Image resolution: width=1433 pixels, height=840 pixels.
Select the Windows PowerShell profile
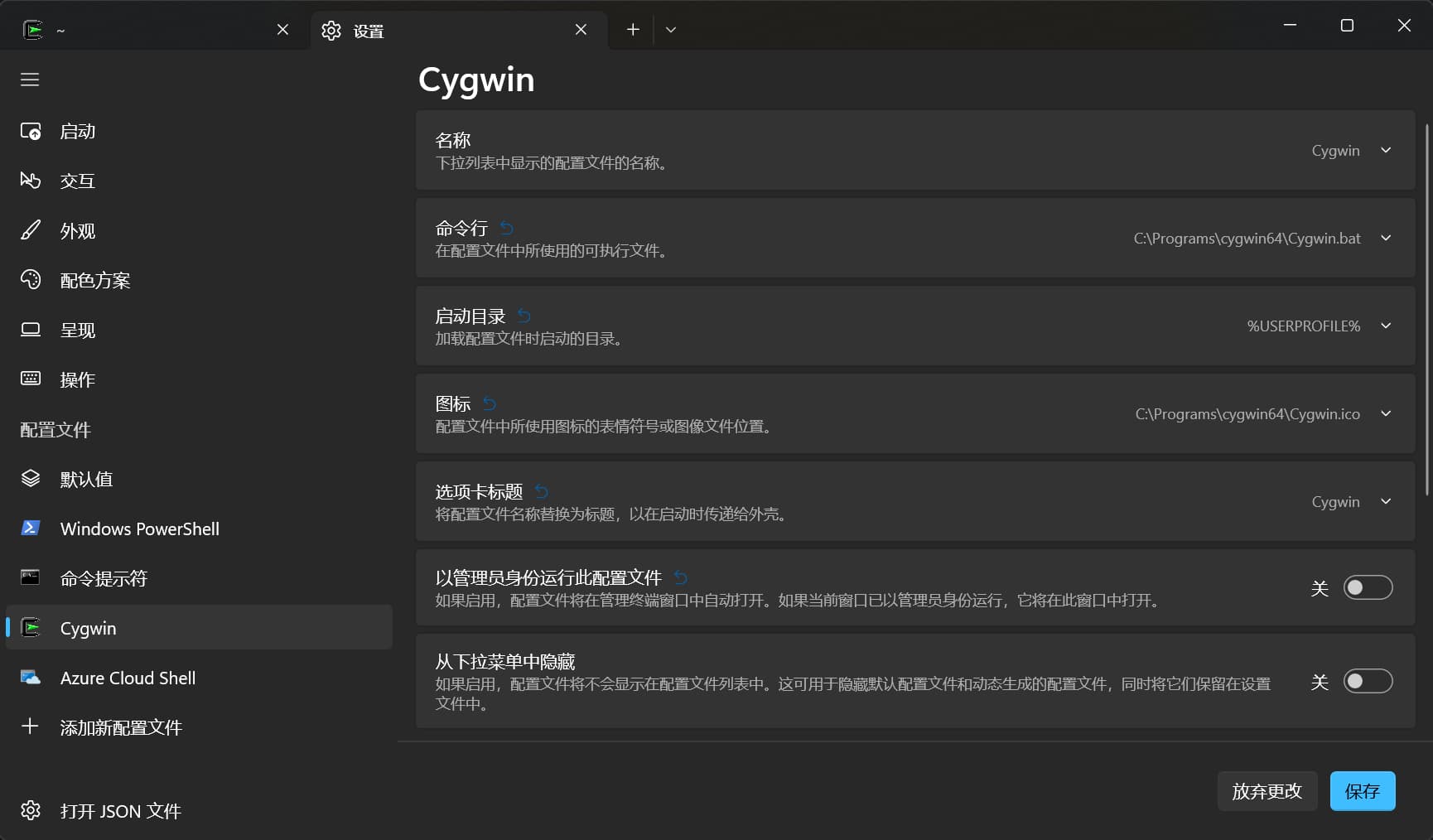(139, 529)
